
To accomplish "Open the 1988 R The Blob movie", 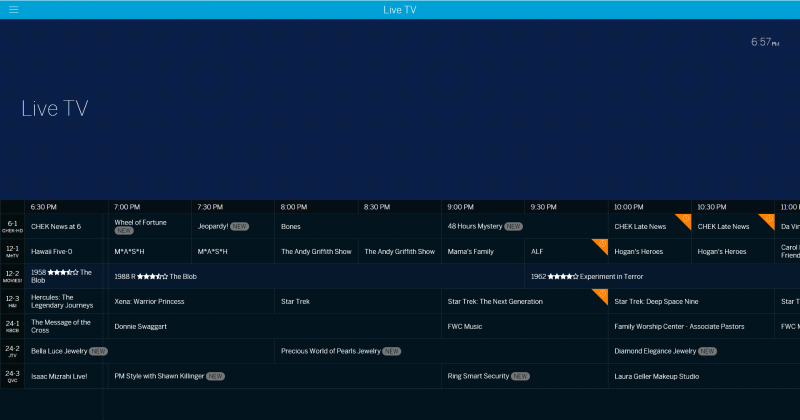I will [x=316, y=277].
